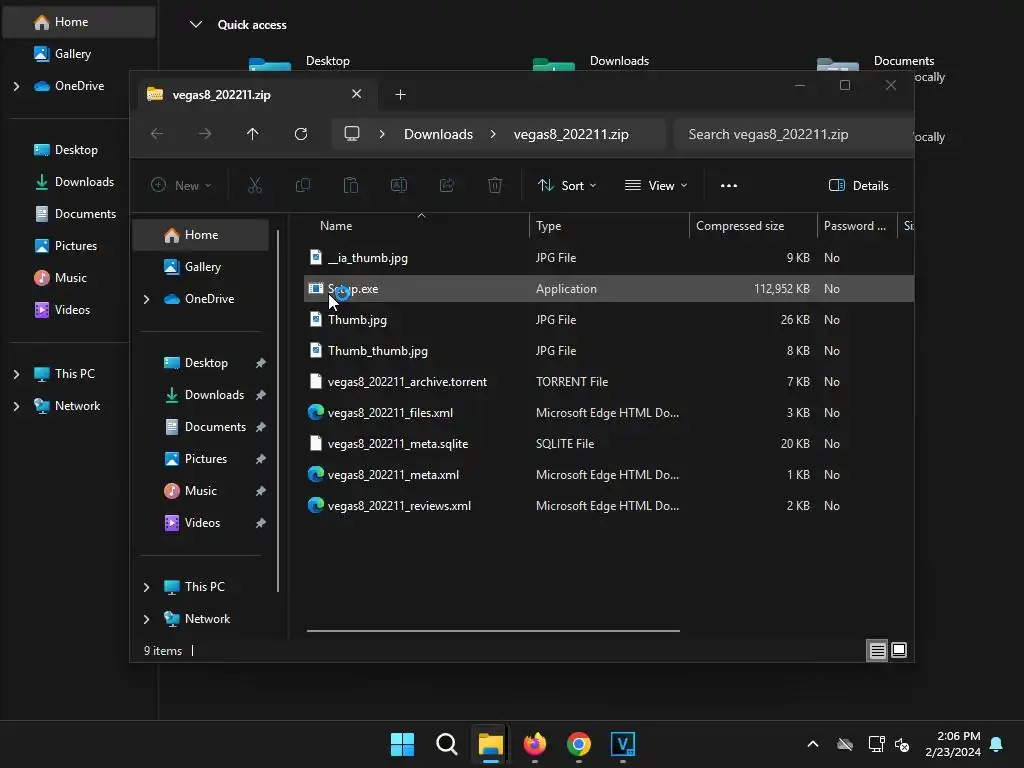Open the Sort dropdown menu
Viewport: 1024px width, 768px height.
(x=567, y=185)
